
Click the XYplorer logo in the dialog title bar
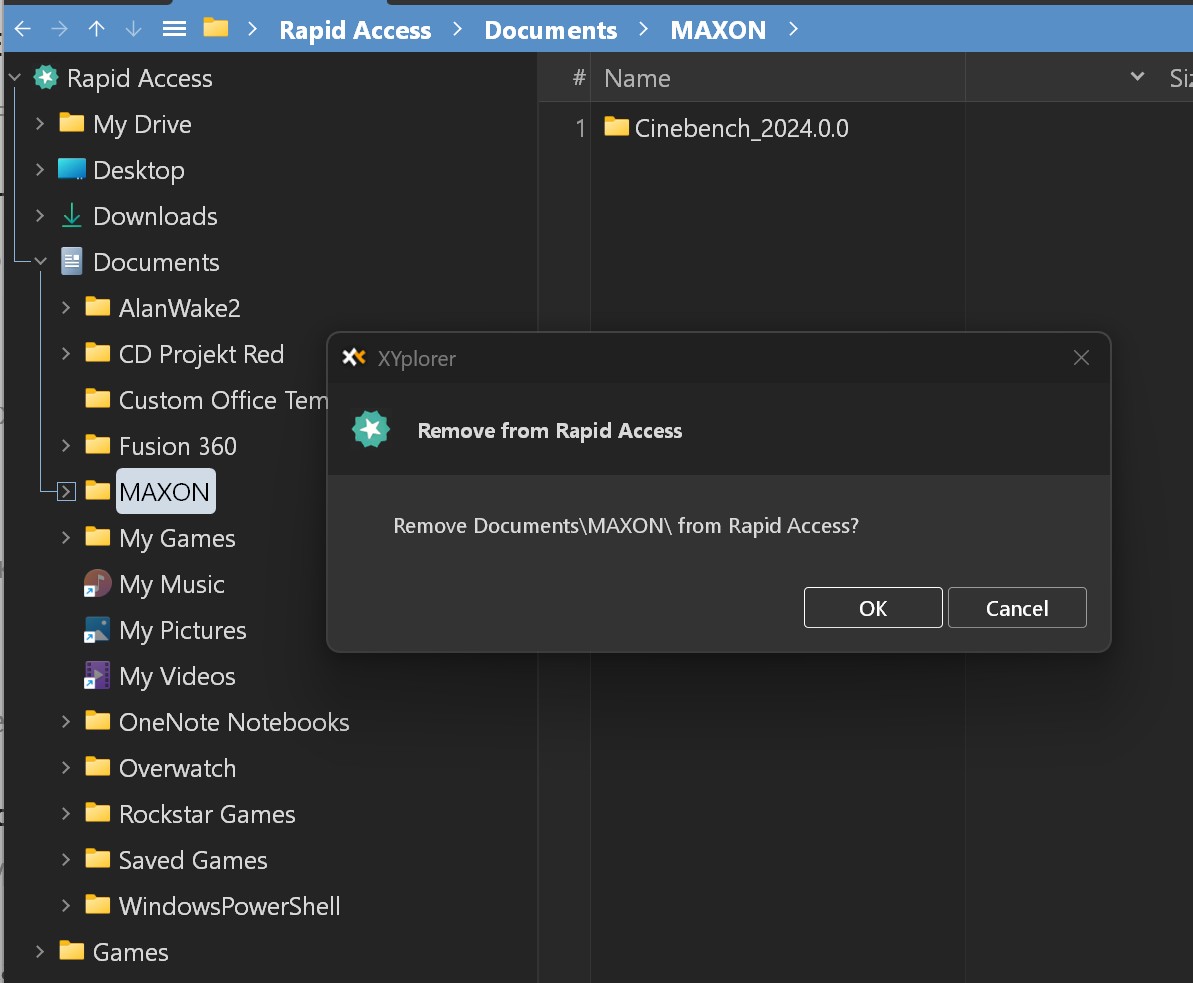[355, 357]
